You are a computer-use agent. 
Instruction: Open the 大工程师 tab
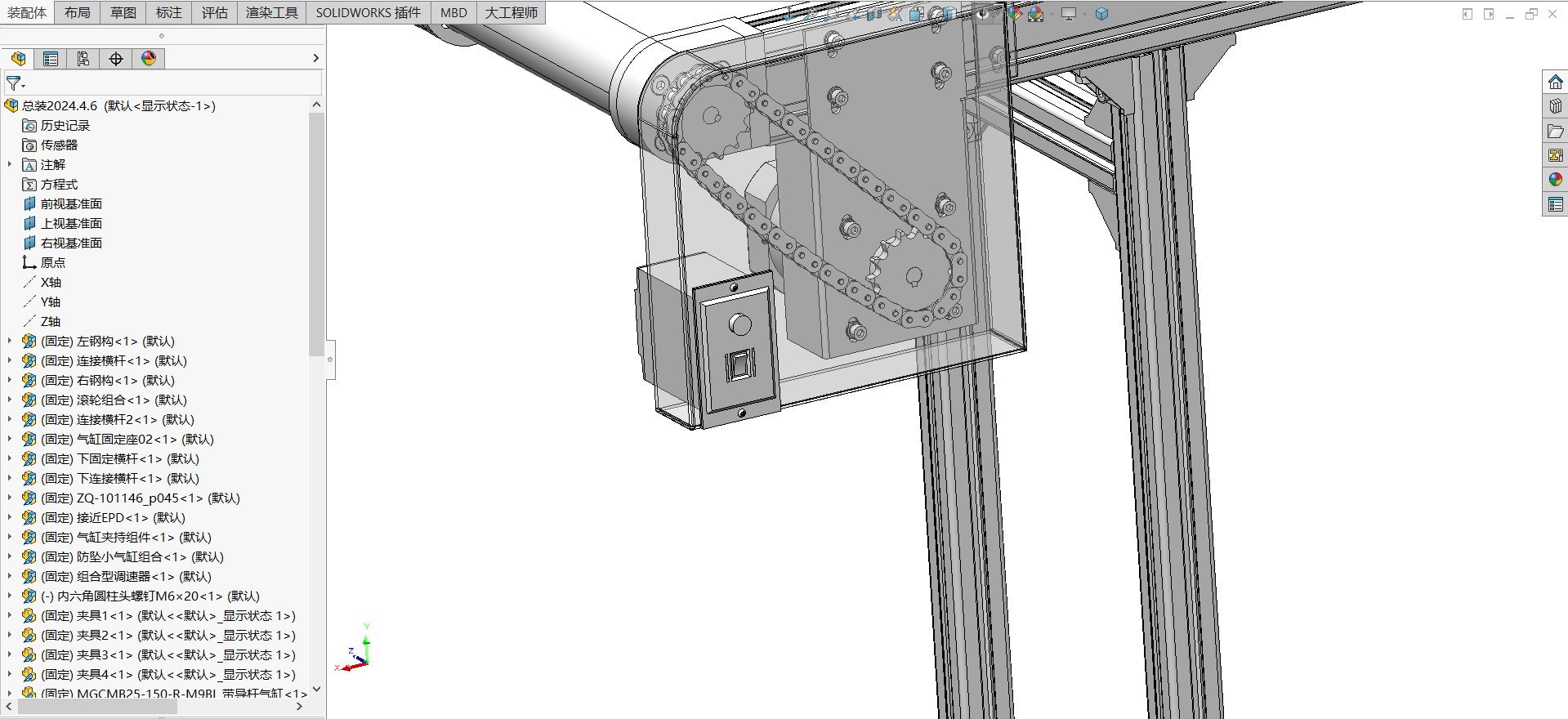[x=511, y=12]
